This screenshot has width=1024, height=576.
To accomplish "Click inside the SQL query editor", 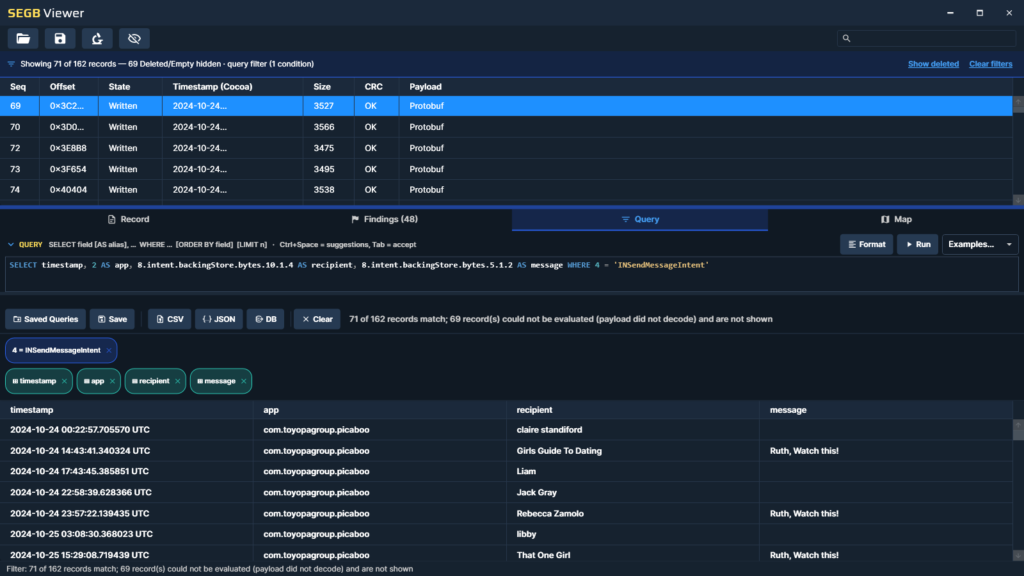I will tap(511, 274).
